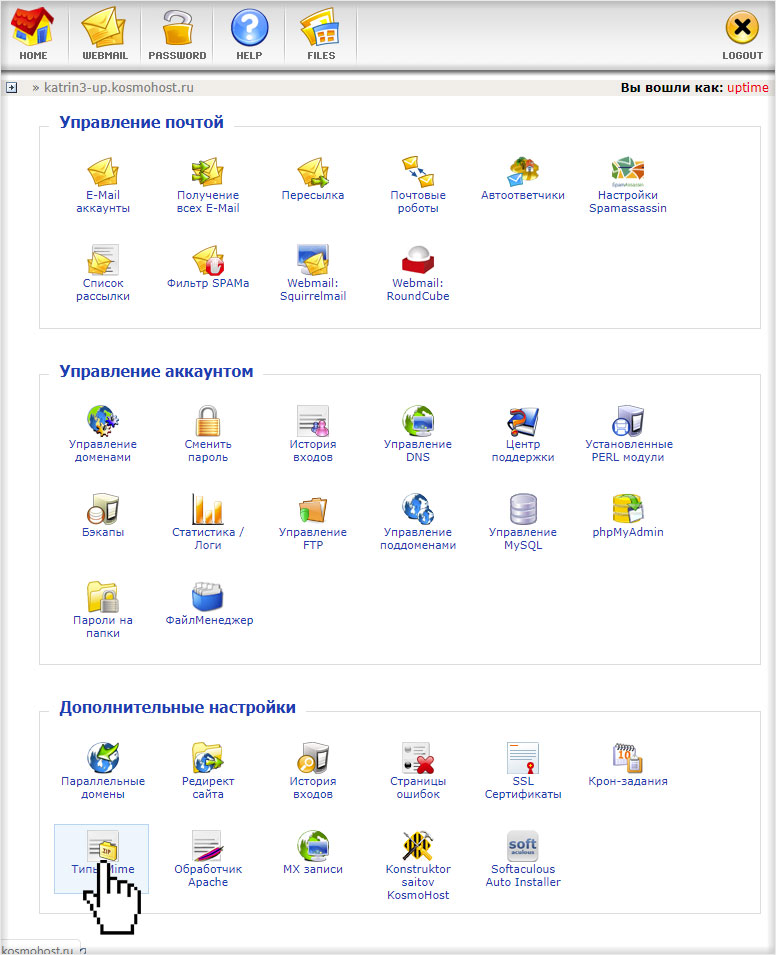Screen dimensions: 776x955
Task: Click the Пересылка mail forwarding icon
Action: pyautogui.click(x=313, y=172)
